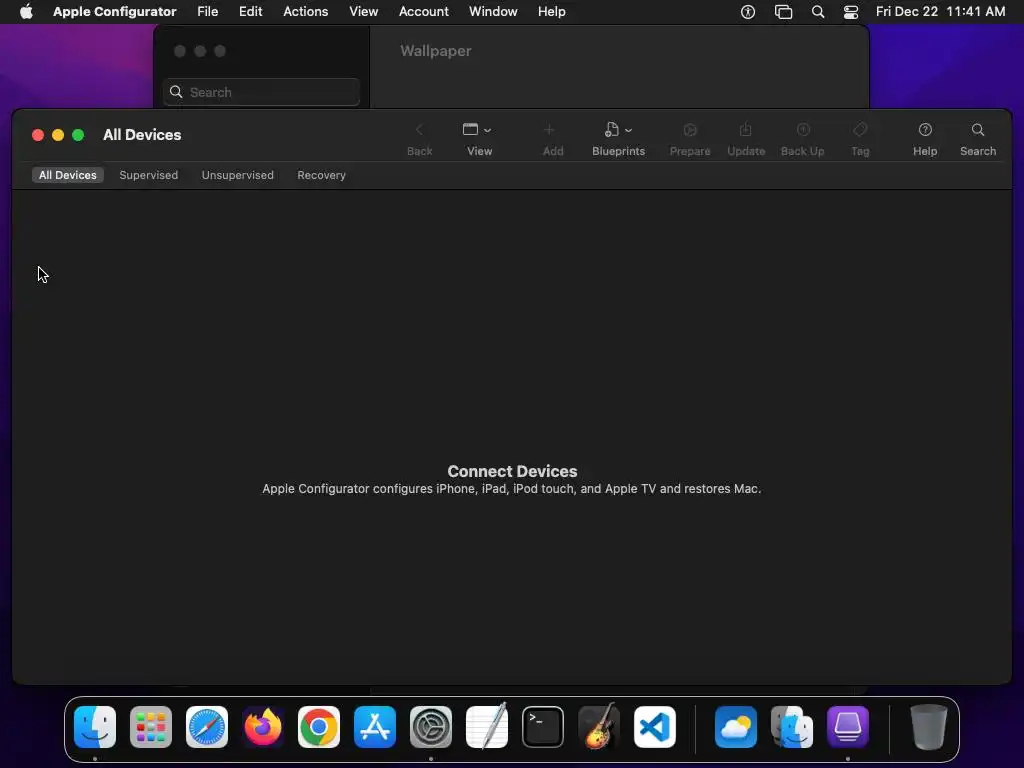Click the Connect Devices heading

512,471
